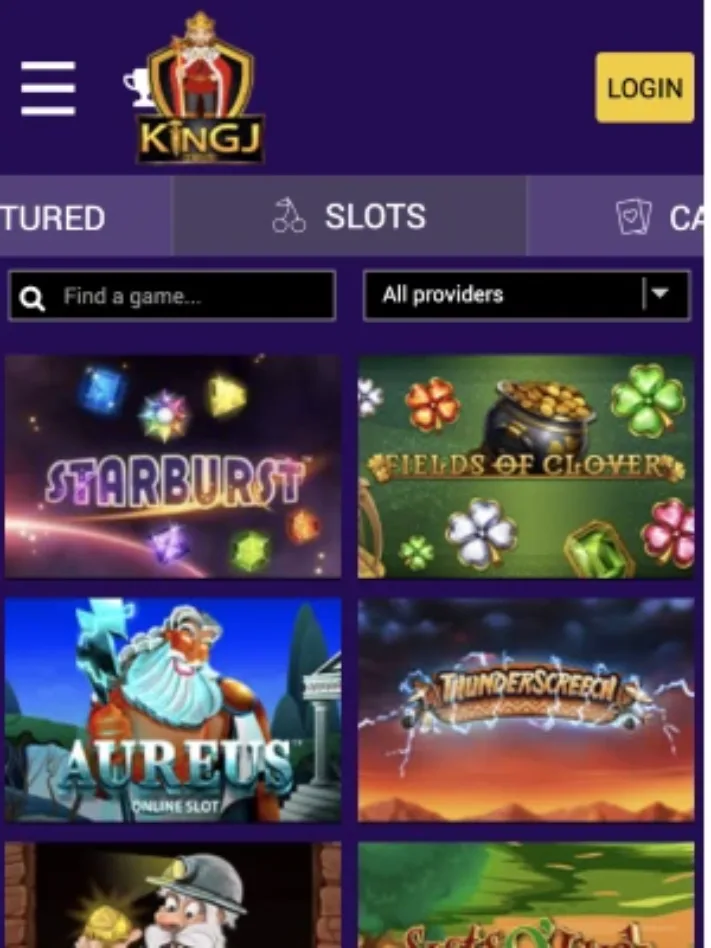Tap the playing cards icon tab
This screenshot has width=711, height=948.
pos(634,216)
